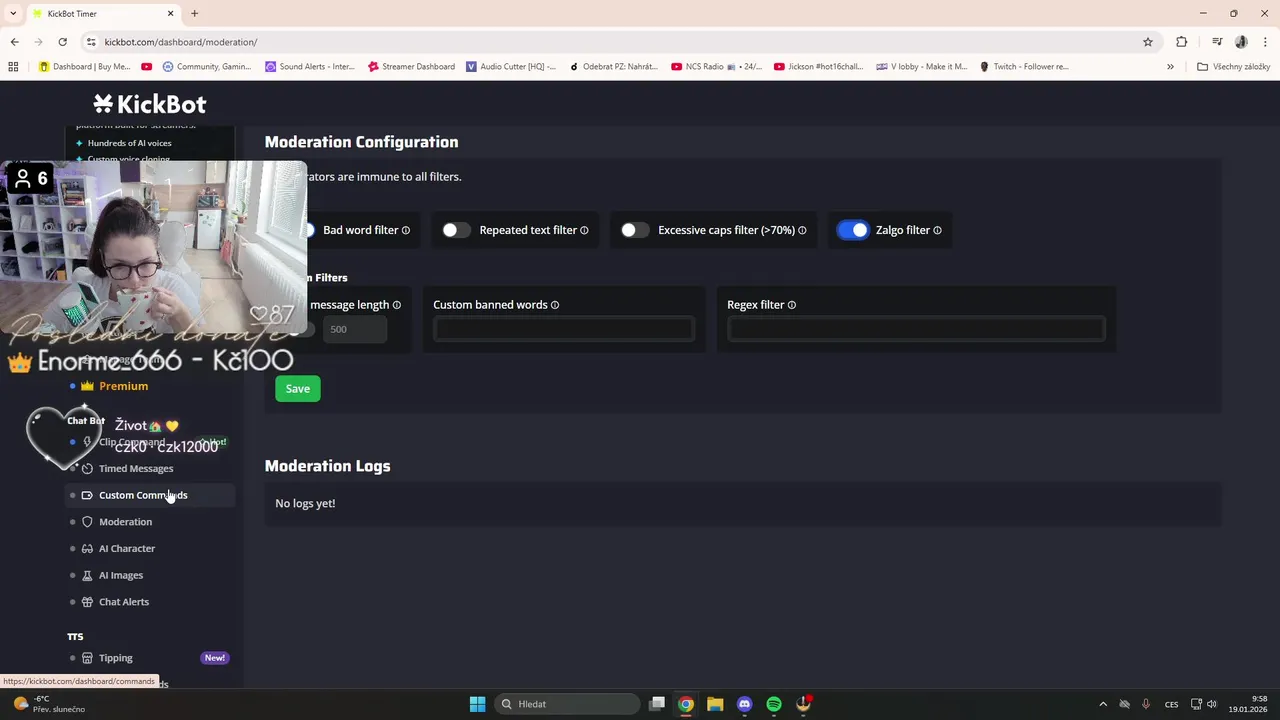The width and height of the screenshot is (1280, 720).
Task: Click the green Save button
Action: point(298,389)
